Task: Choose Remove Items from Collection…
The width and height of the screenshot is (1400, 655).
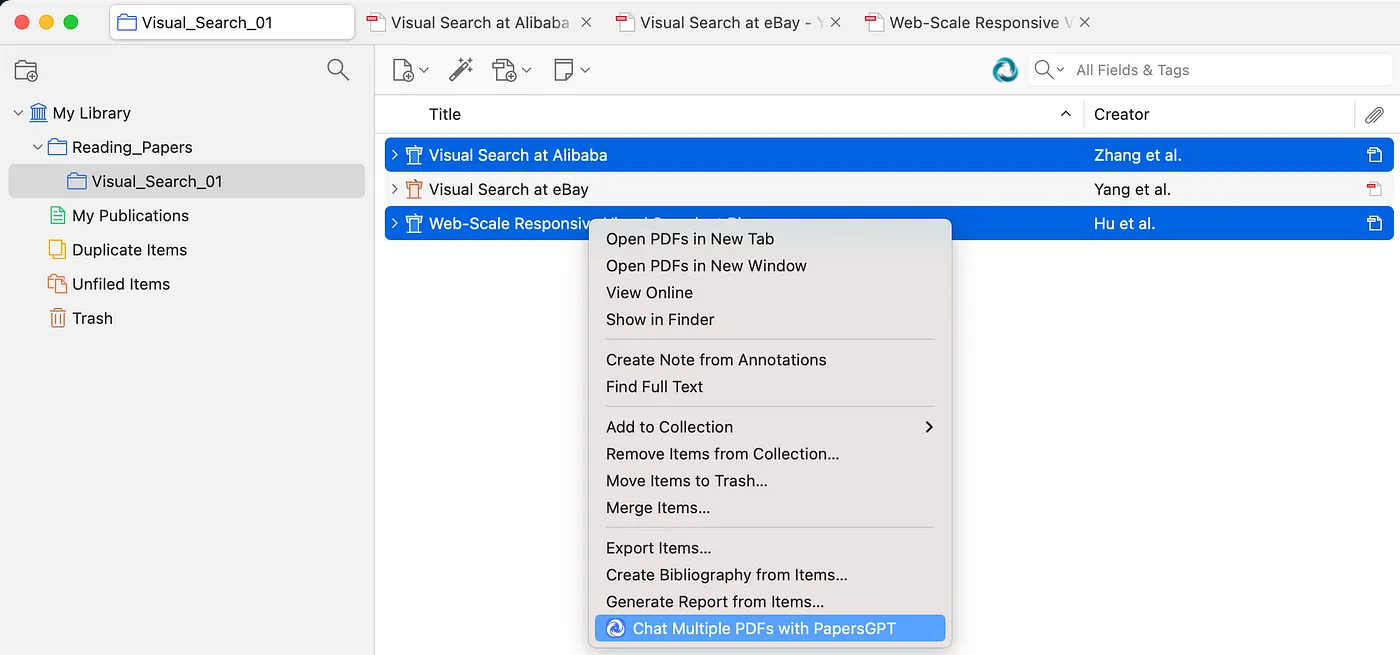Action: click(x=770, y=454)
